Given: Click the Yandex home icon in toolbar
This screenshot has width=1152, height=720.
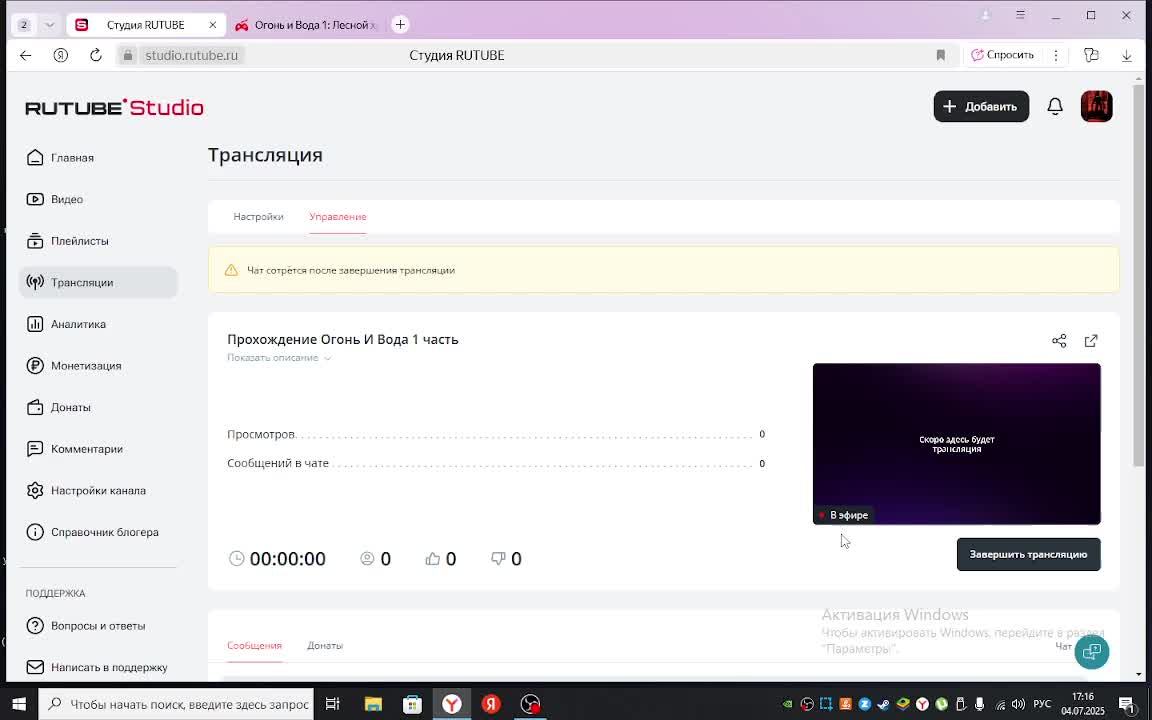Looking at the screenshot, I should tap(61, 55).
